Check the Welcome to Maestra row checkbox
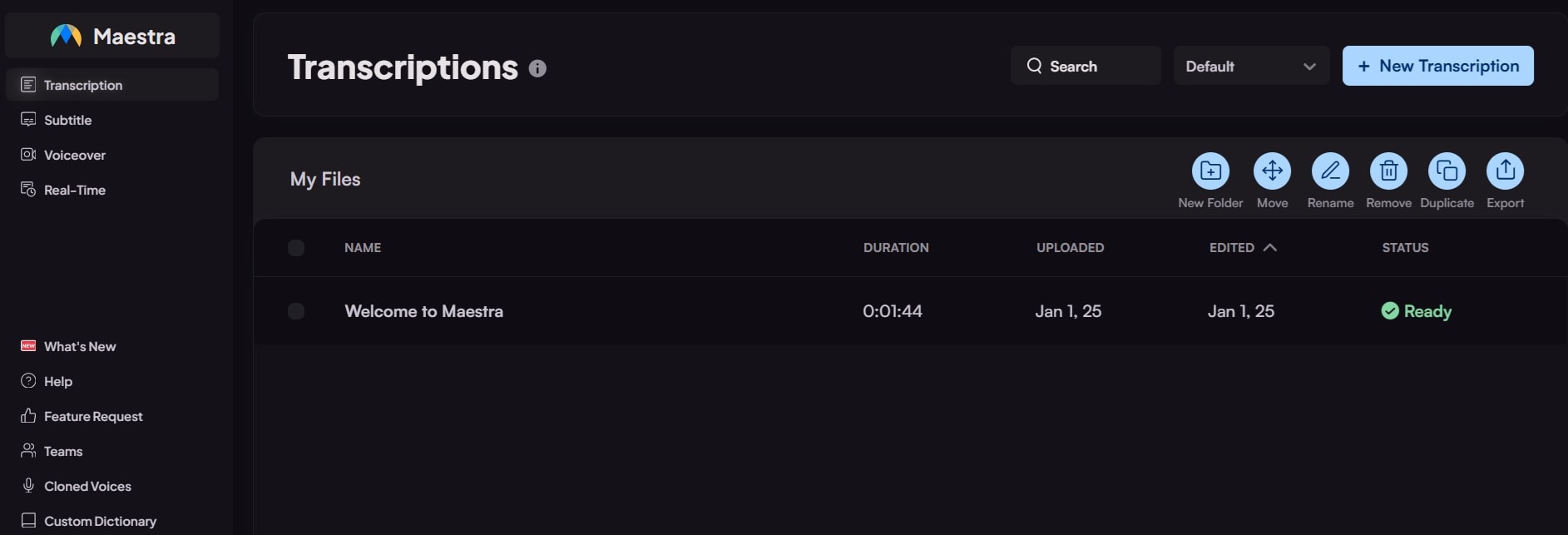1568x535 pixels. (x=296, y=311)
